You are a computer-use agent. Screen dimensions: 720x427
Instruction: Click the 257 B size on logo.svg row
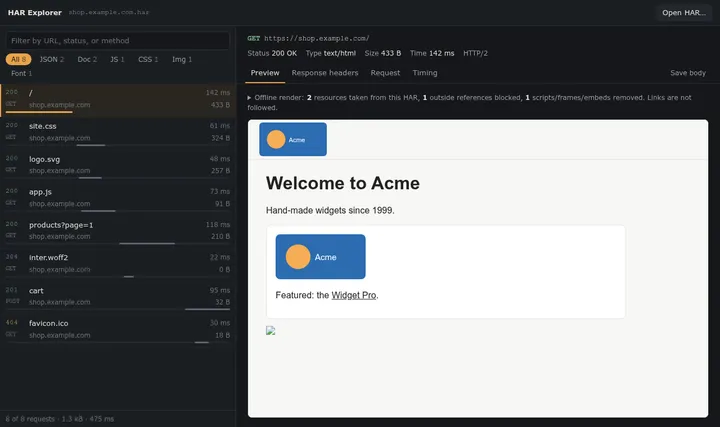220,171
